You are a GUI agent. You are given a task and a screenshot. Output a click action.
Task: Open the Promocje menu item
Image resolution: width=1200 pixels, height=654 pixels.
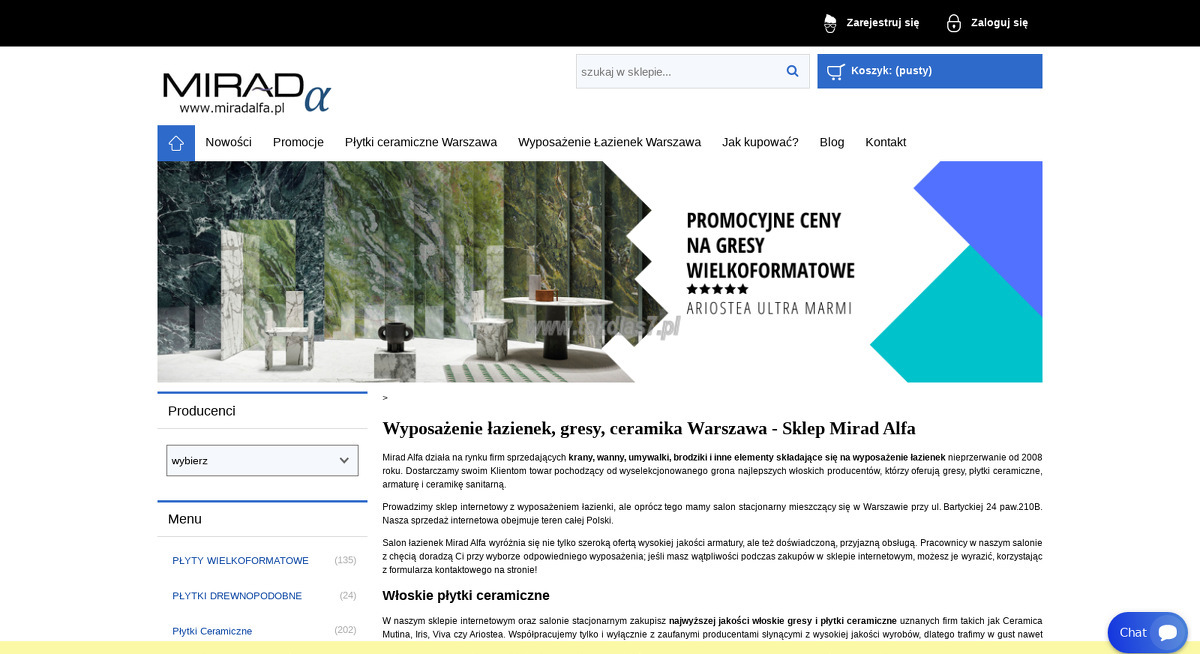[x=298, y=142]
